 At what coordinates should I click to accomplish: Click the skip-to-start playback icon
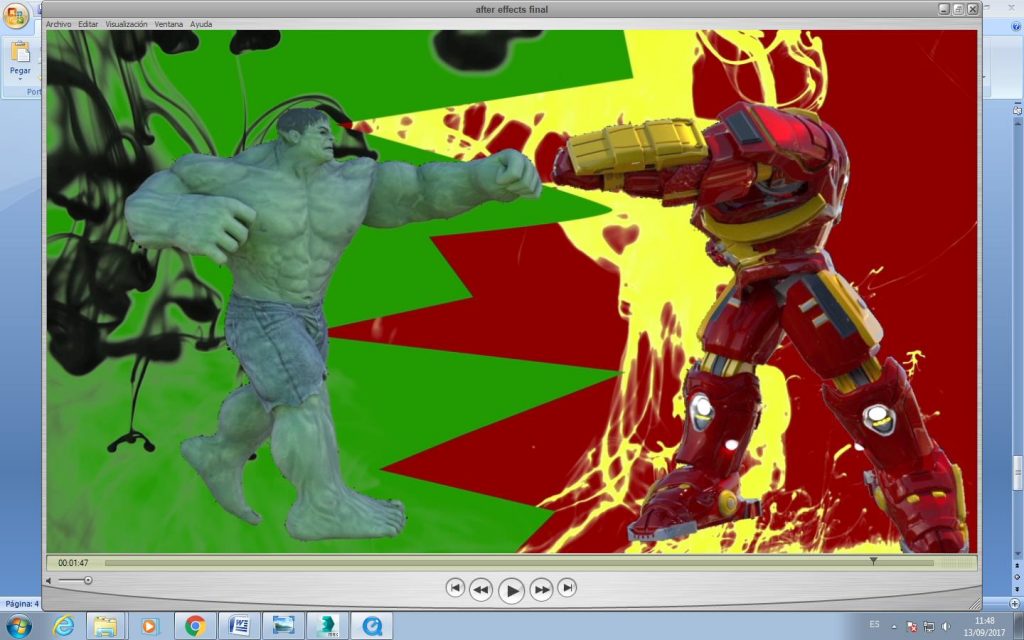[x=455, y=588]
